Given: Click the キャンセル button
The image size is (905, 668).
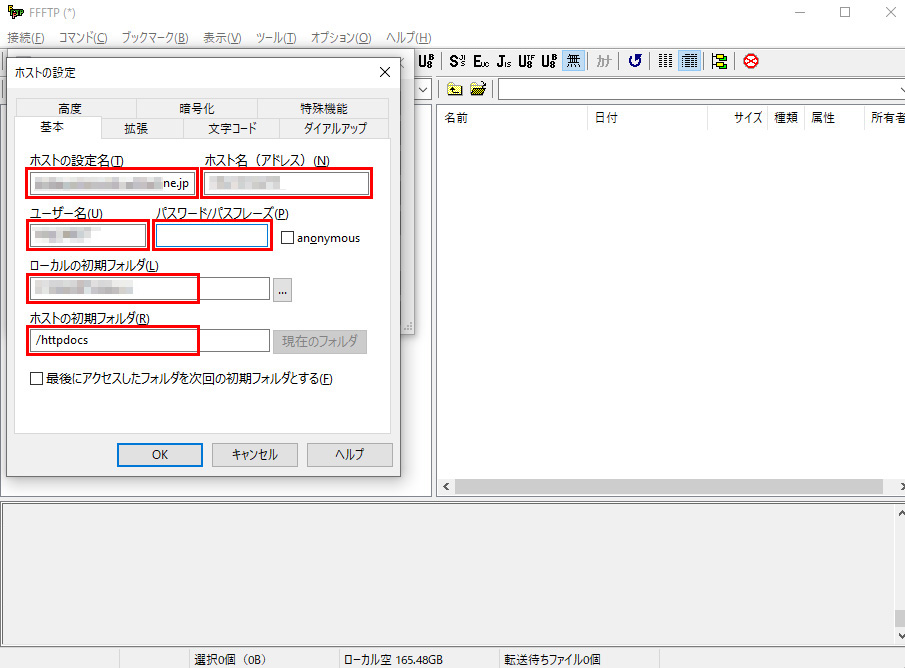Looking at the screenshot, I should click(x=254, y=454).
